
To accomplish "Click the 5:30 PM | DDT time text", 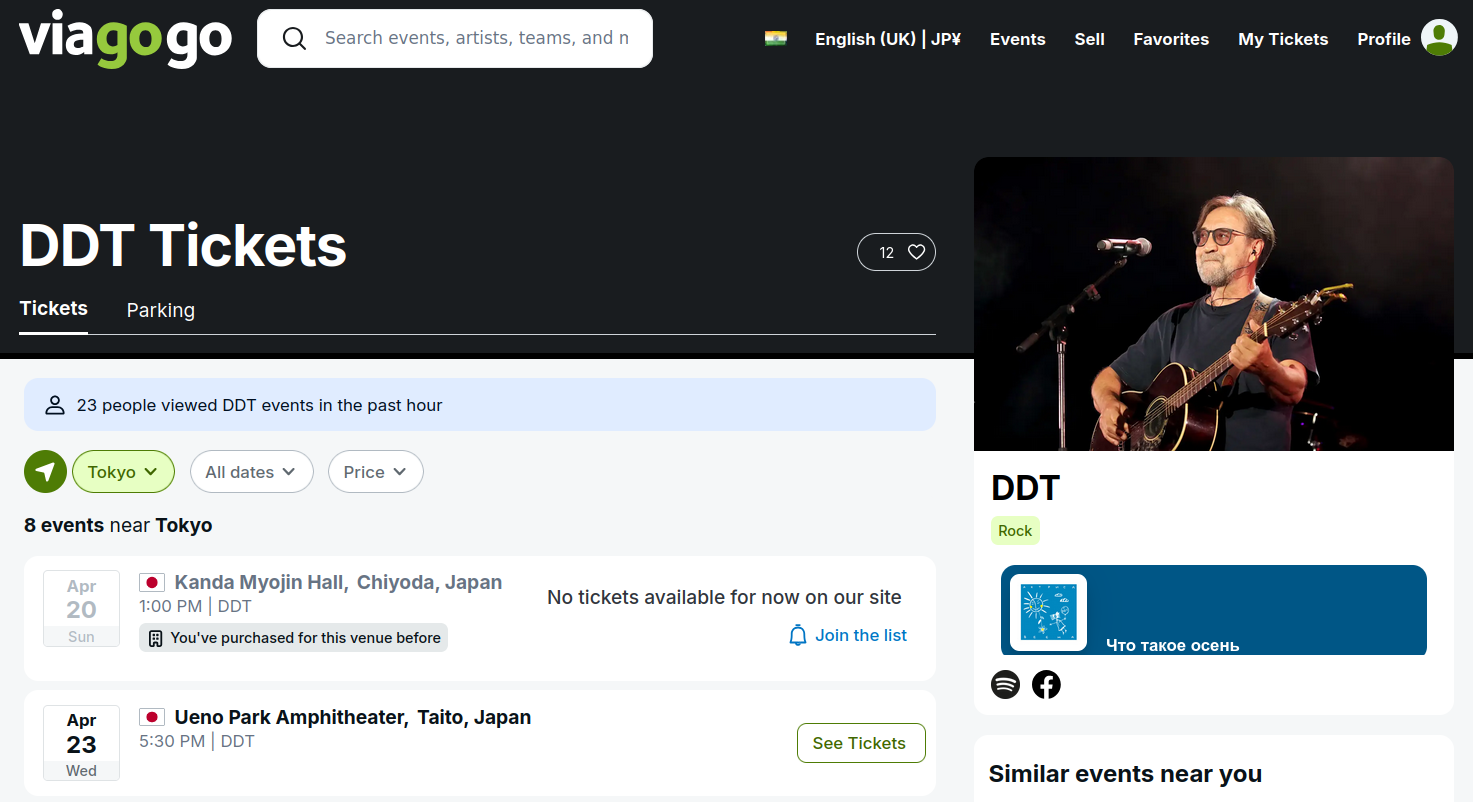I will pyautogui.click(x=197, y=741).
